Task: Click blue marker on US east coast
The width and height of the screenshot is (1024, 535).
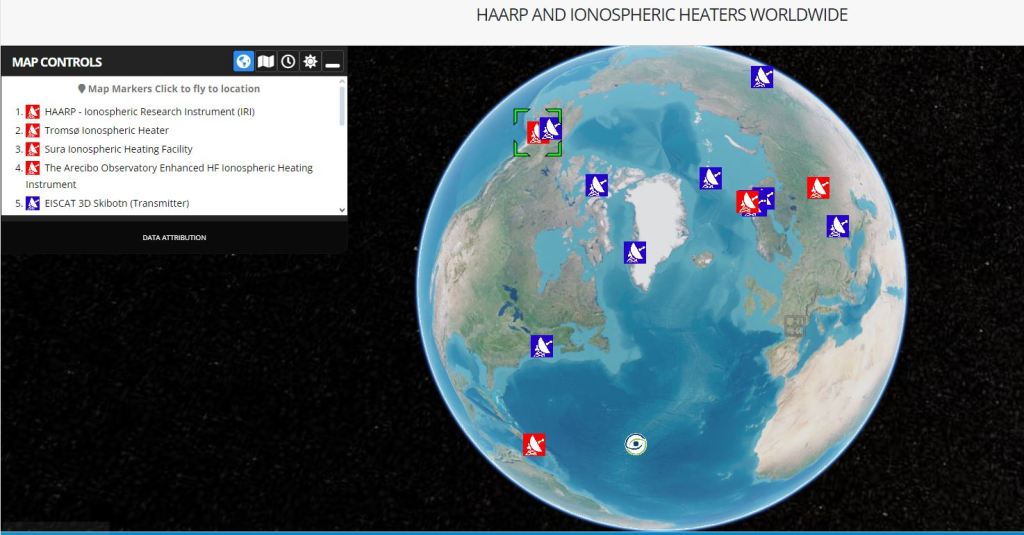Action: click(x=542, y=346)
